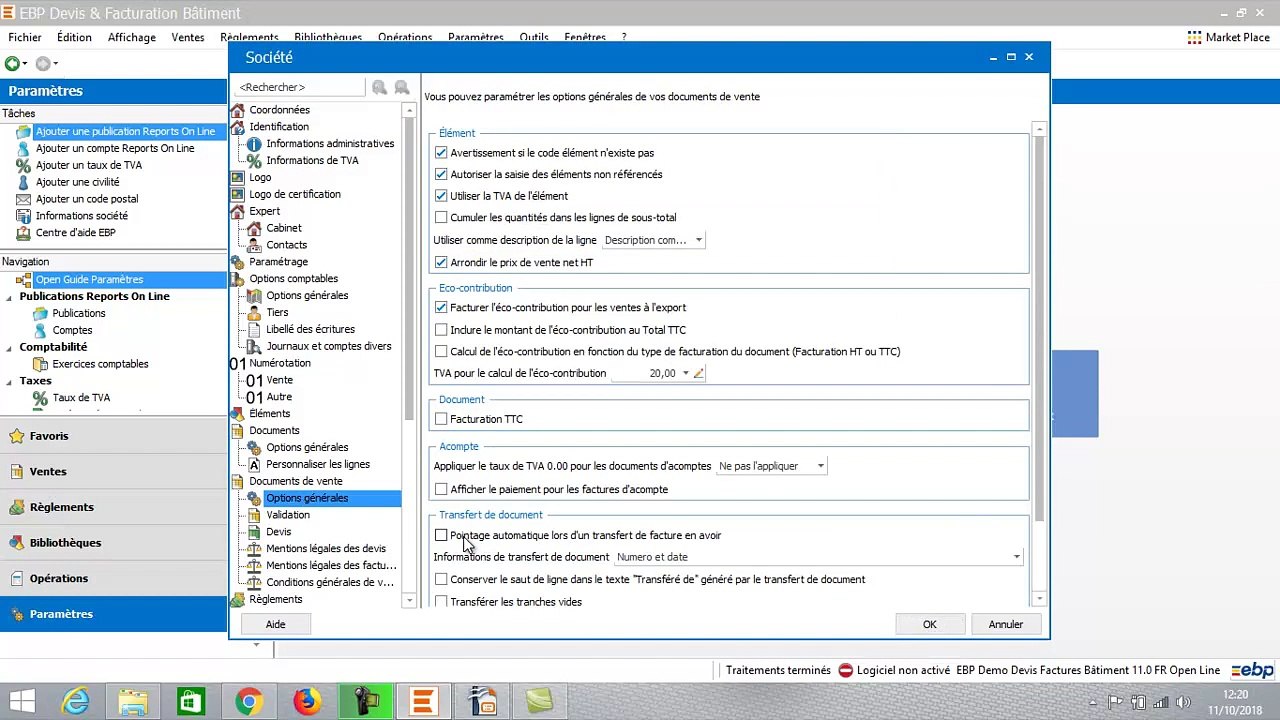Open the eco-contribution TVA rate dropdown arrow
Image resolution: width=1280 pixels, height=720 pixels.
coord(685,373)
